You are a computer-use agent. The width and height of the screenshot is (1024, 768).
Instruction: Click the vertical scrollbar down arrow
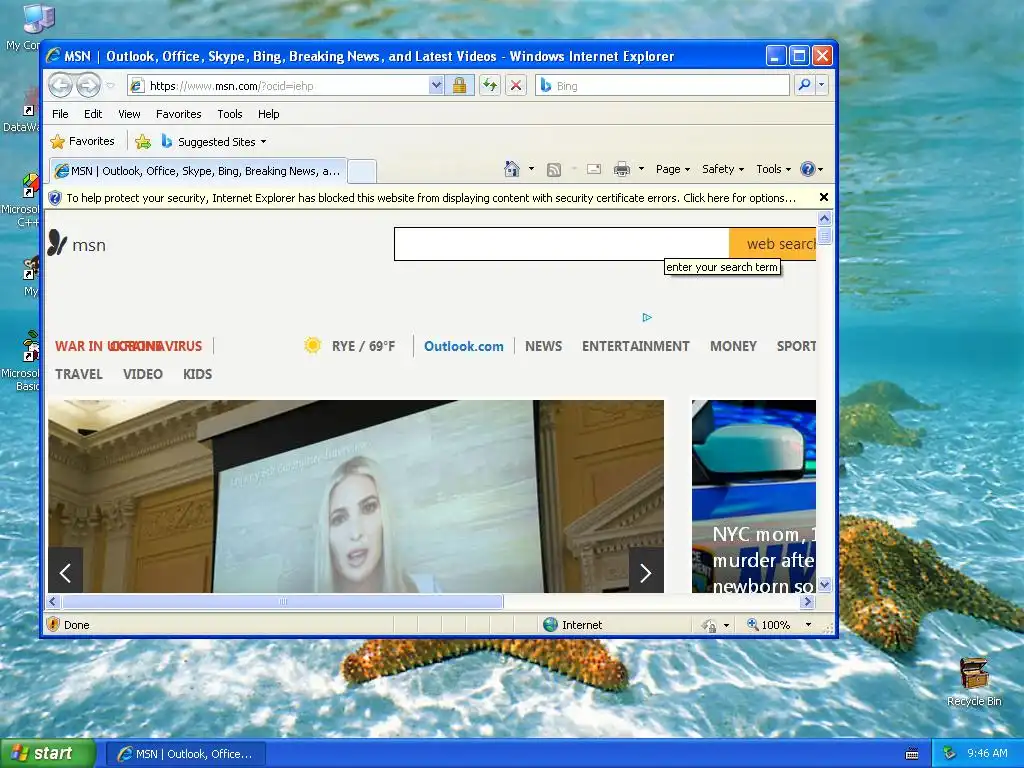click(x=824, y=584)
